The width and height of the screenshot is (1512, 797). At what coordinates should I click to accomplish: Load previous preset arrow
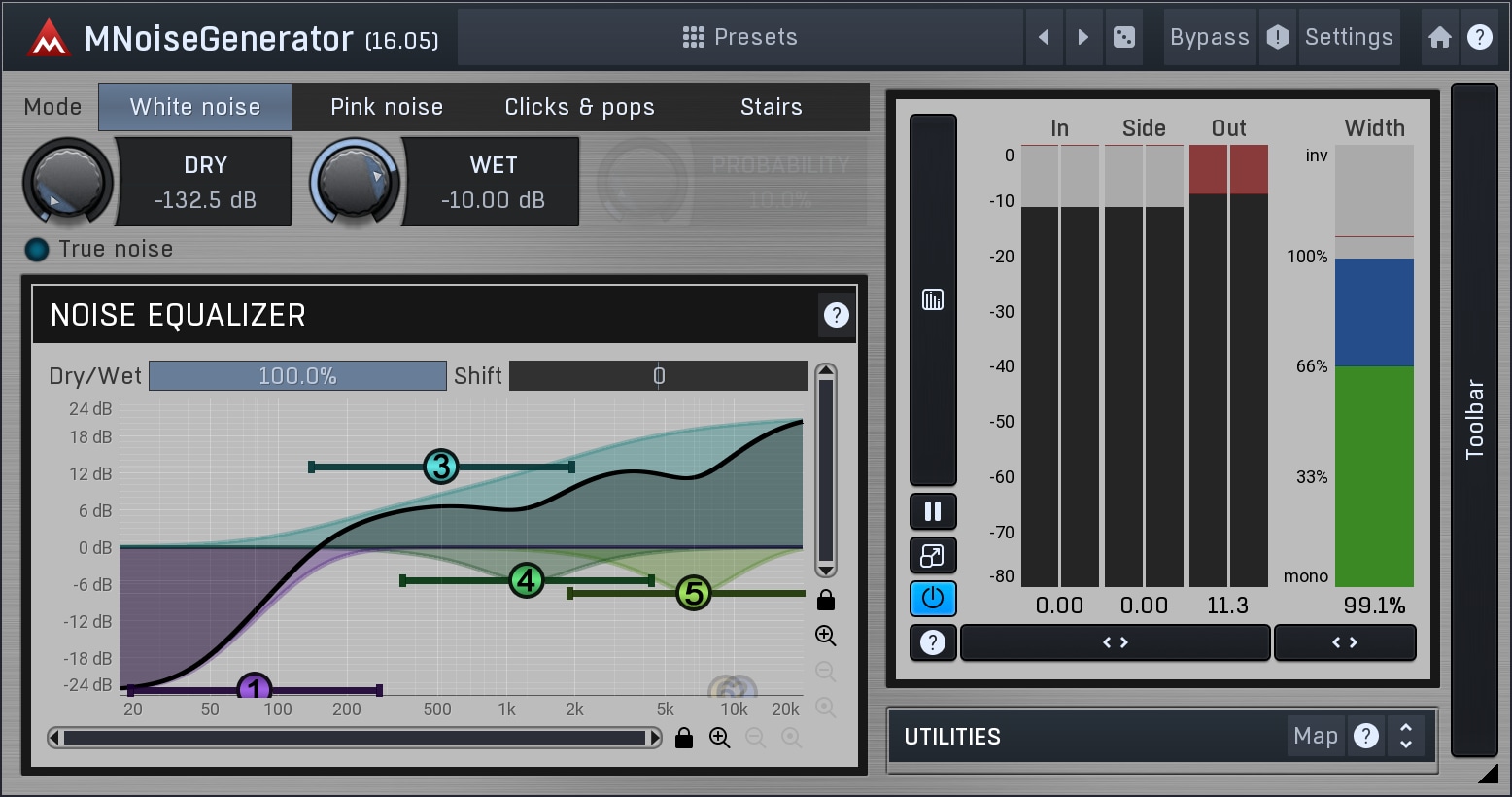[1045, 37]
